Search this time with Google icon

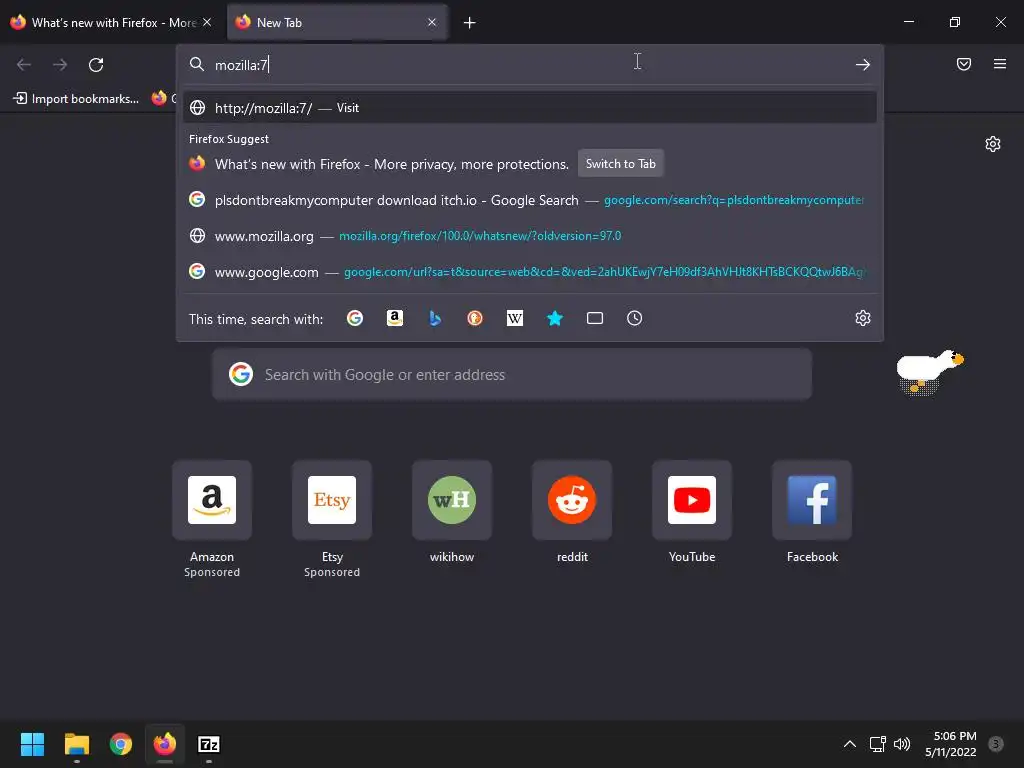(355, 318)
